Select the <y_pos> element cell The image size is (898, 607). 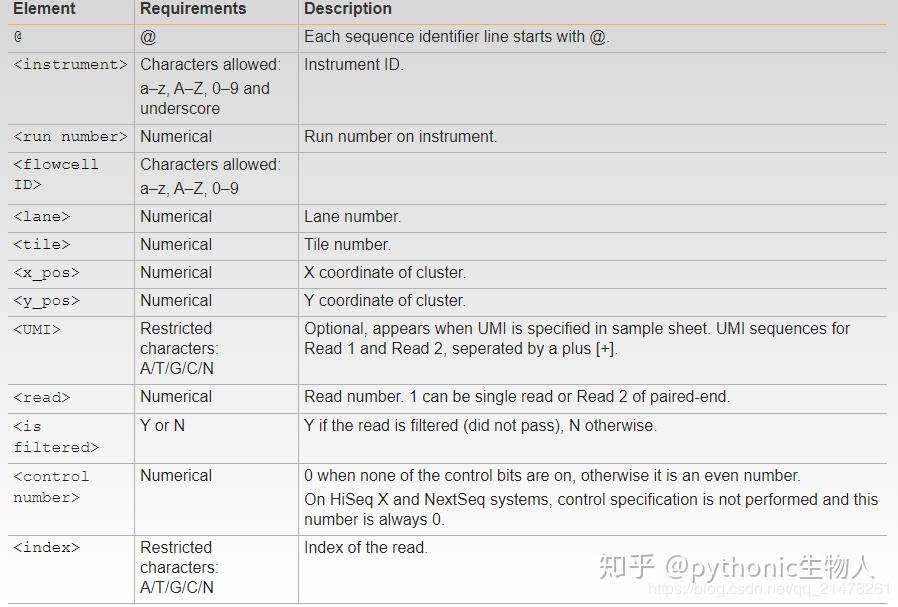tap(46, 301)
